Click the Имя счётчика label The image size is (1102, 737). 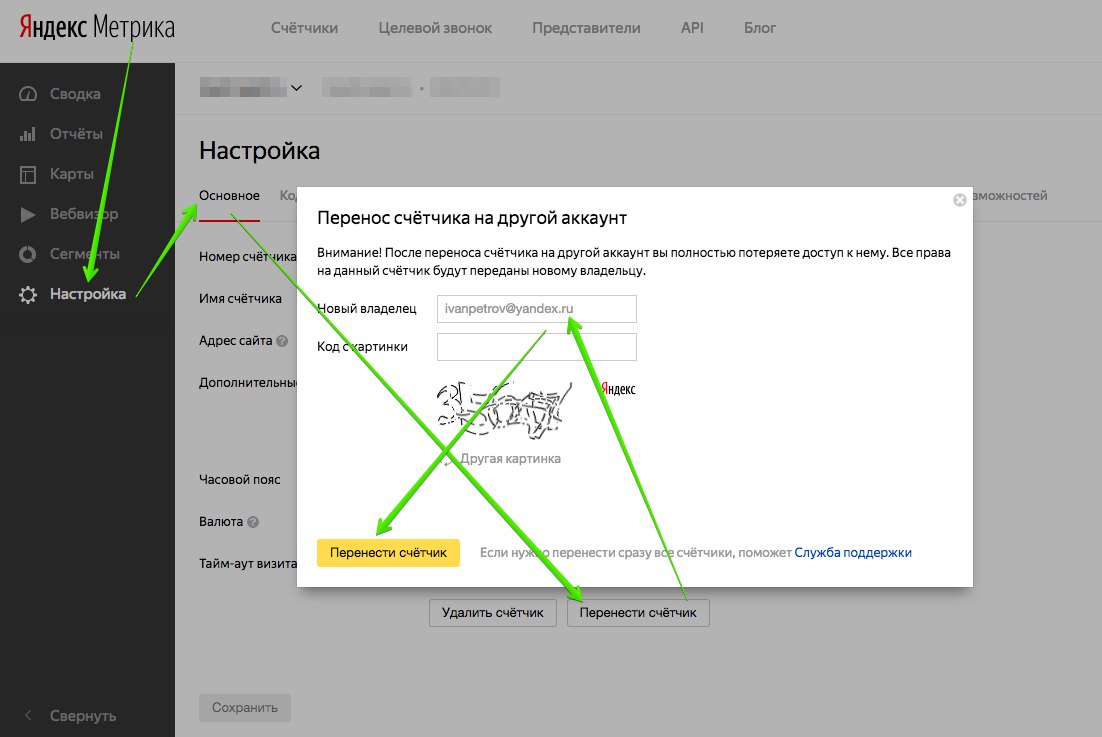[240, 299]
